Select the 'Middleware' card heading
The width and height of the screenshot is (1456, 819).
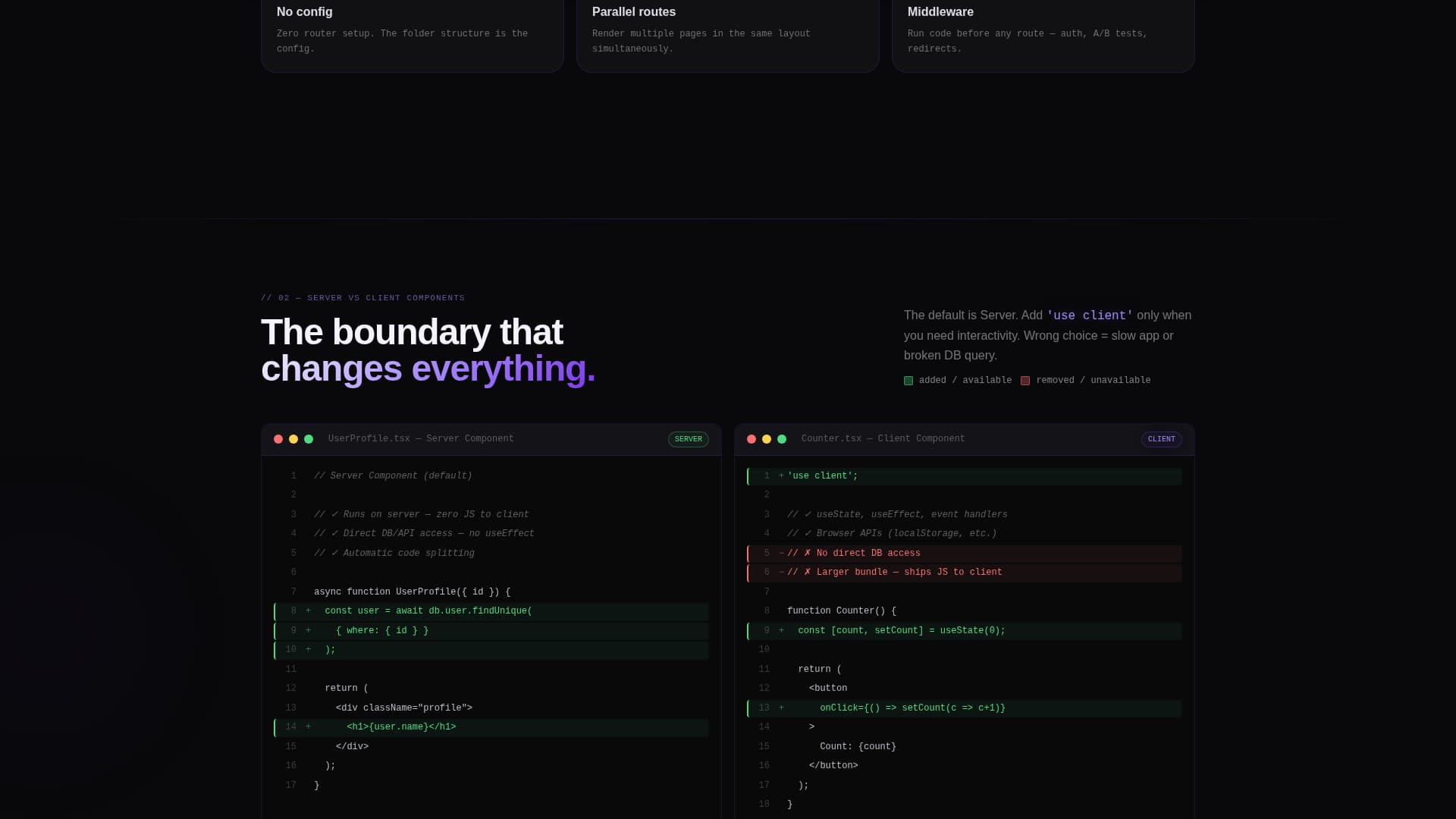(940, 12)
